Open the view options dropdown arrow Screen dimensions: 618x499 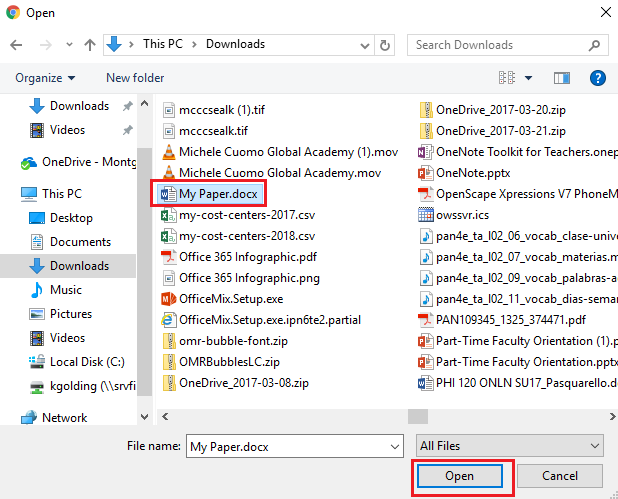pos(529,78)
